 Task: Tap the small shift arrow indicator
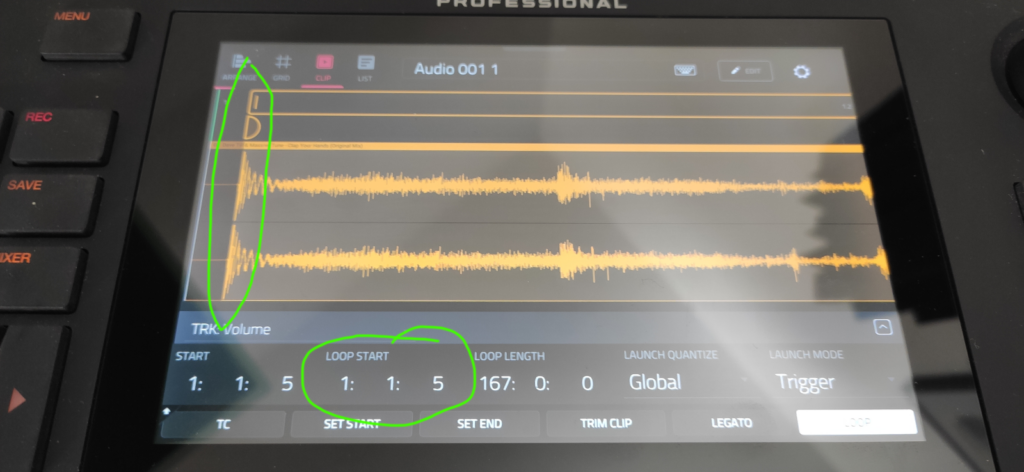166,411
